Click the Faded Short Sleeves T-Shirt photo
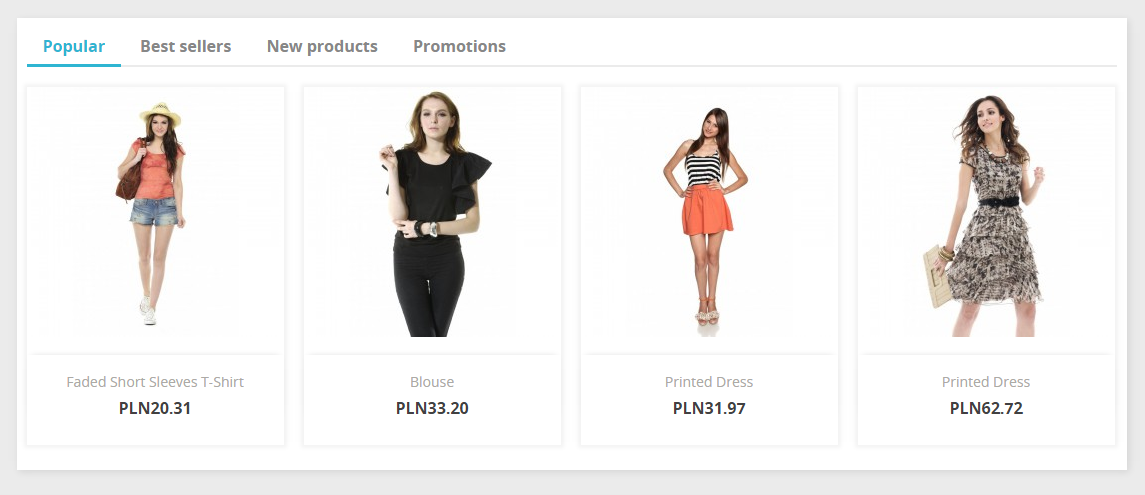 [155, 215]
